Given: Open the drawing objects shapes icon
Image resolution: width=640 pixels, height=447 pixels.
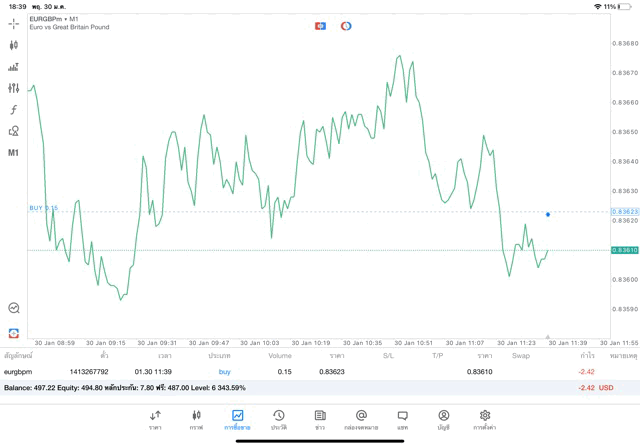Looking at the screenshot, I should tap(13, 131).
